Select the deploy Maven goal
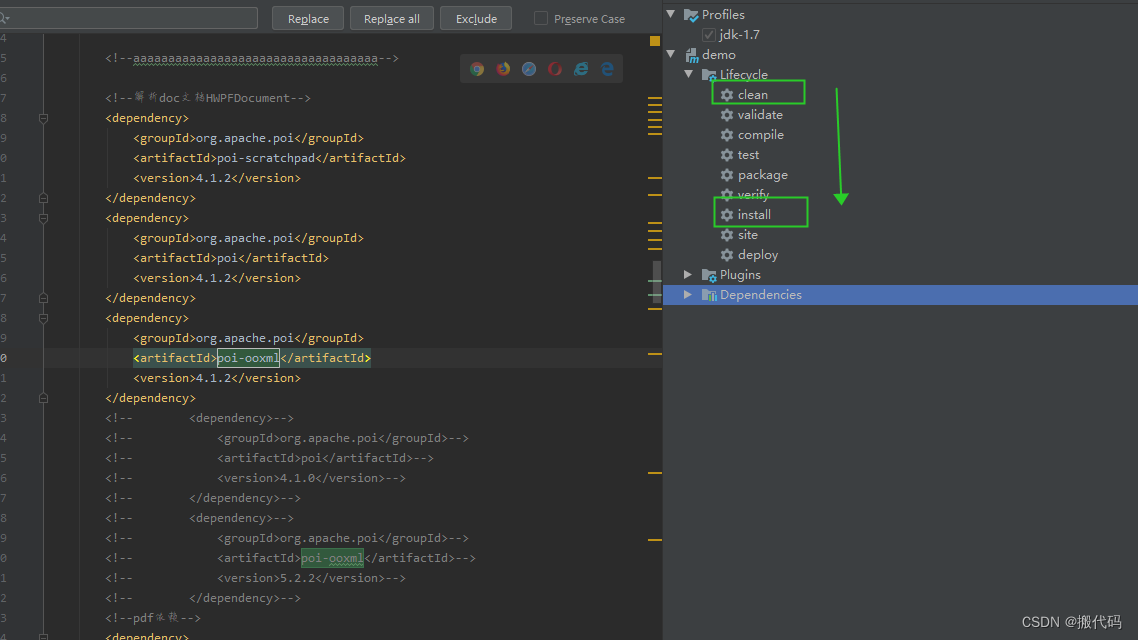This screenshot has height=640, width=1138. click(x=756, y=254)
